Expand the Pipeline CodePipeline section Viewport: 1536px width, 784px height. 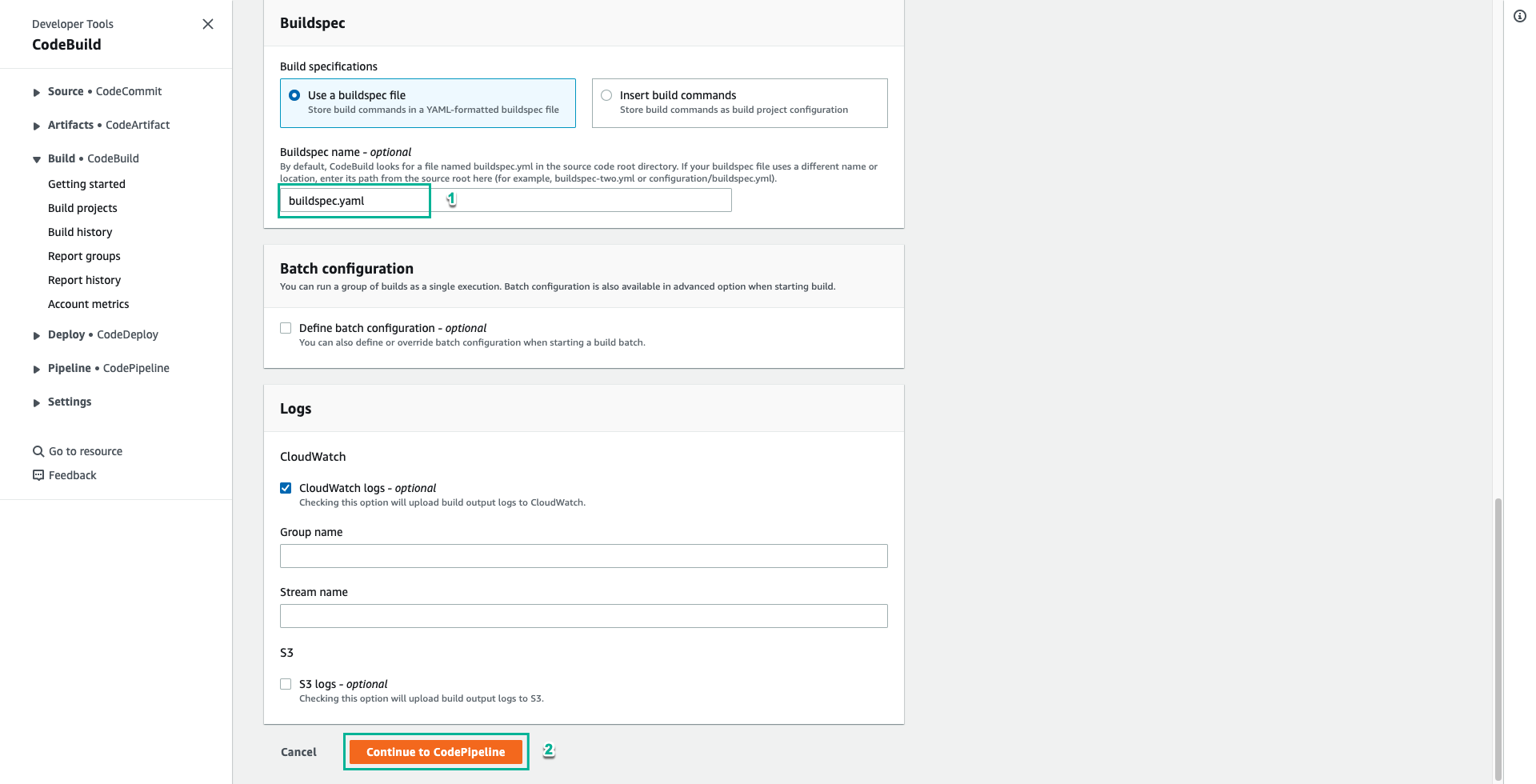coord(37,370)
